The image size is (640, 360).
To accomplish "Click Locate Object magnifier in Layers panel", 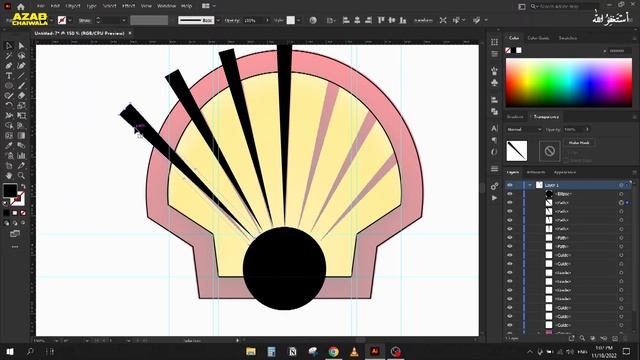I will pos(582,338).
